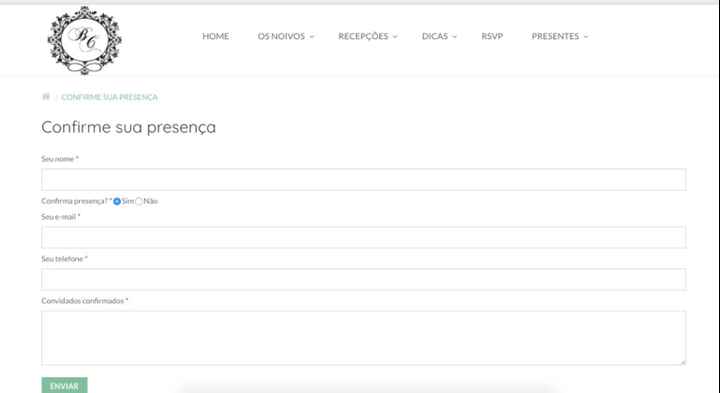Select the Não radio button
The image size is (720, 393).
[139, 201]
